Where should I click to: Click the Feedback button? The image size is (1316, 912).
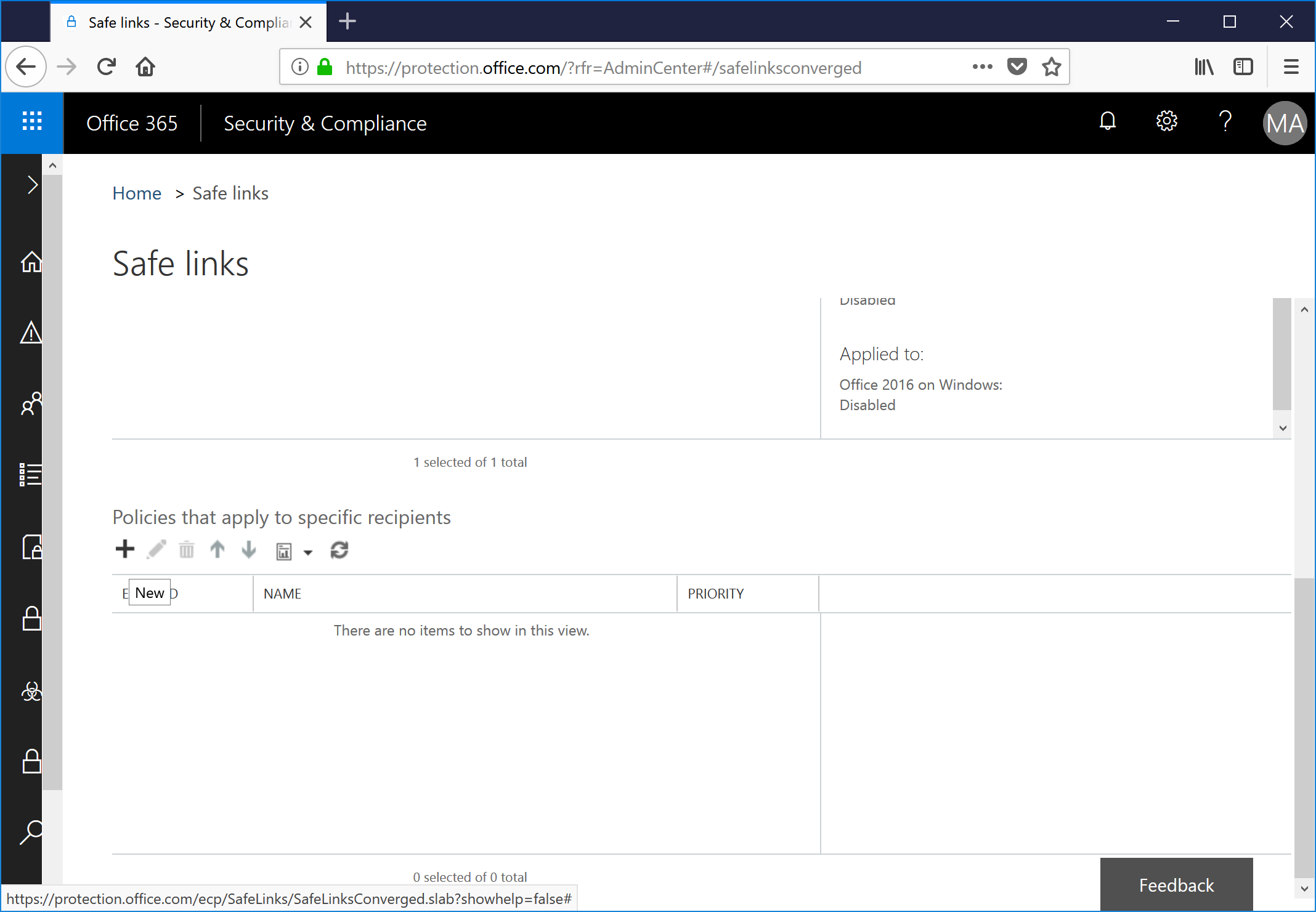point(1176,885)
